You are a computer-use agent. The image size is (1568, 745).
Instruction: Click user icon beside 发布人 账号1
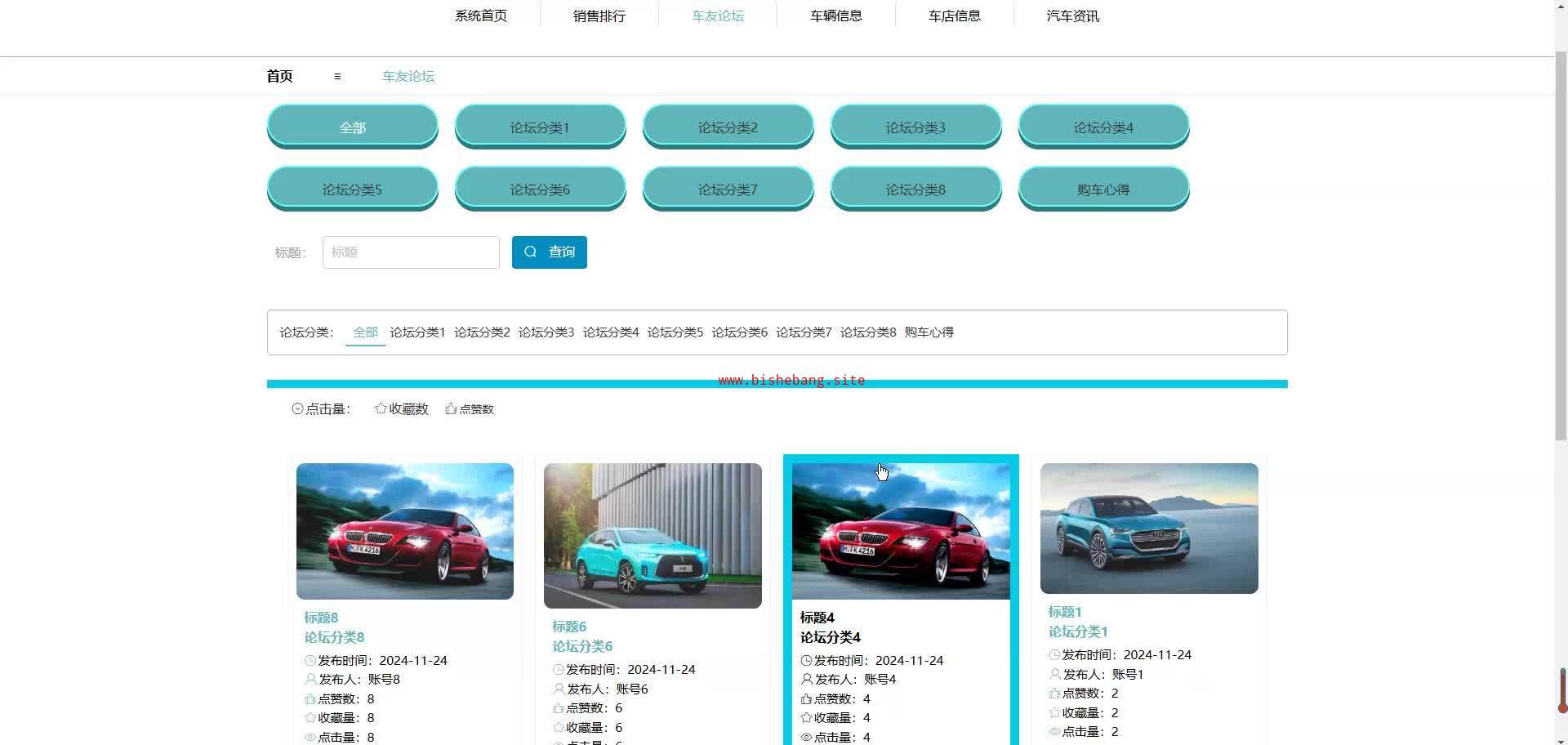(x=1054, y=674)
